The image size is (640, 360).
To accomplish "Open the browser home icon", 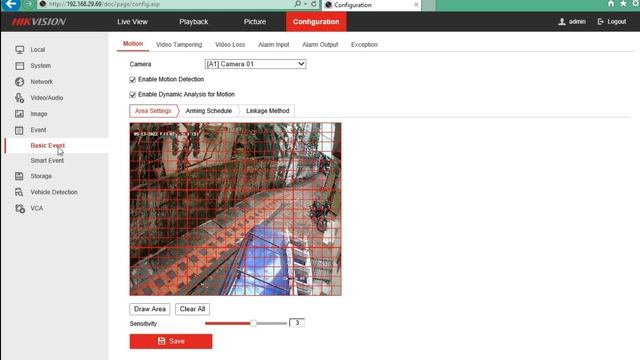I will [611, 4].
